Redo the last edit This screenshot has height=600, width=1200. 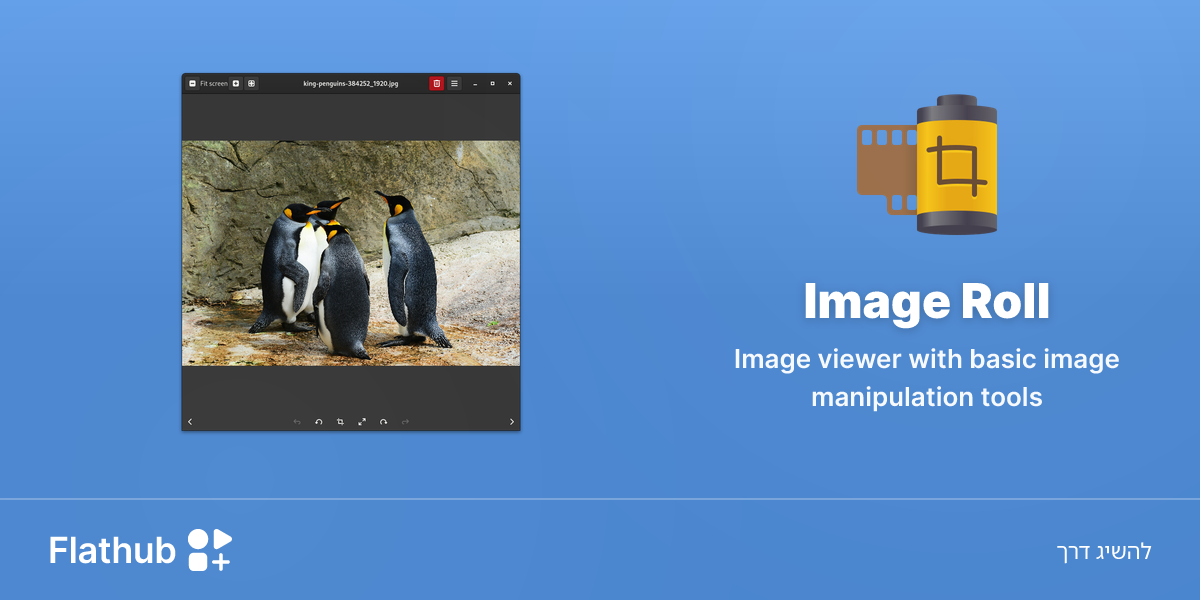pyautogui.click(x=405, y=422)
